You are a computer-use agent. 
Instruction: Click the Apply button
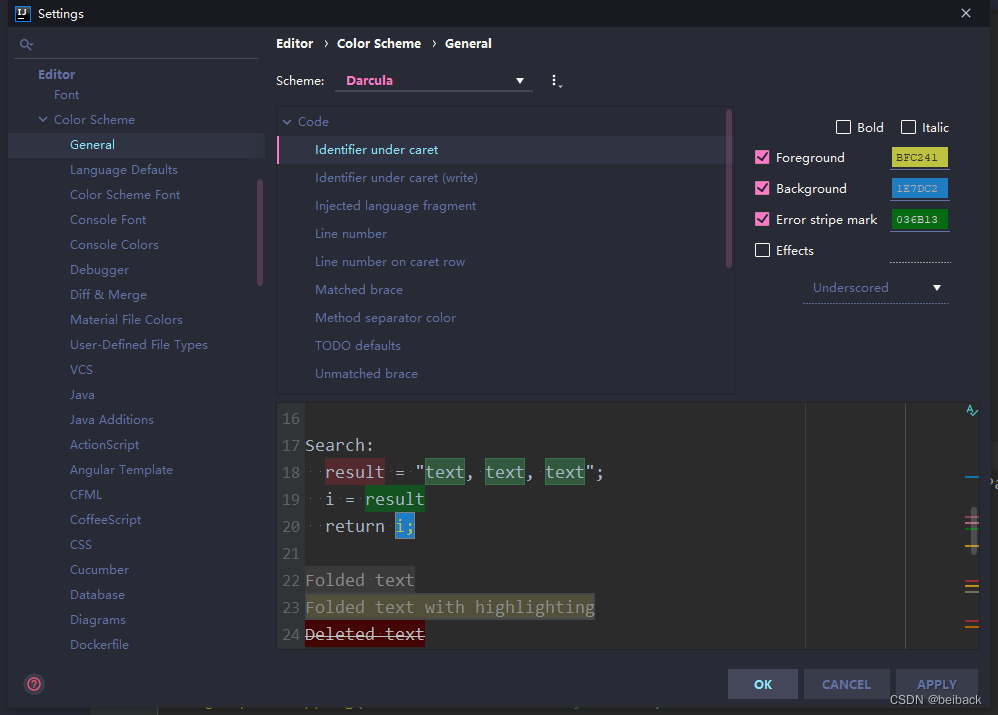pos(936,684)
